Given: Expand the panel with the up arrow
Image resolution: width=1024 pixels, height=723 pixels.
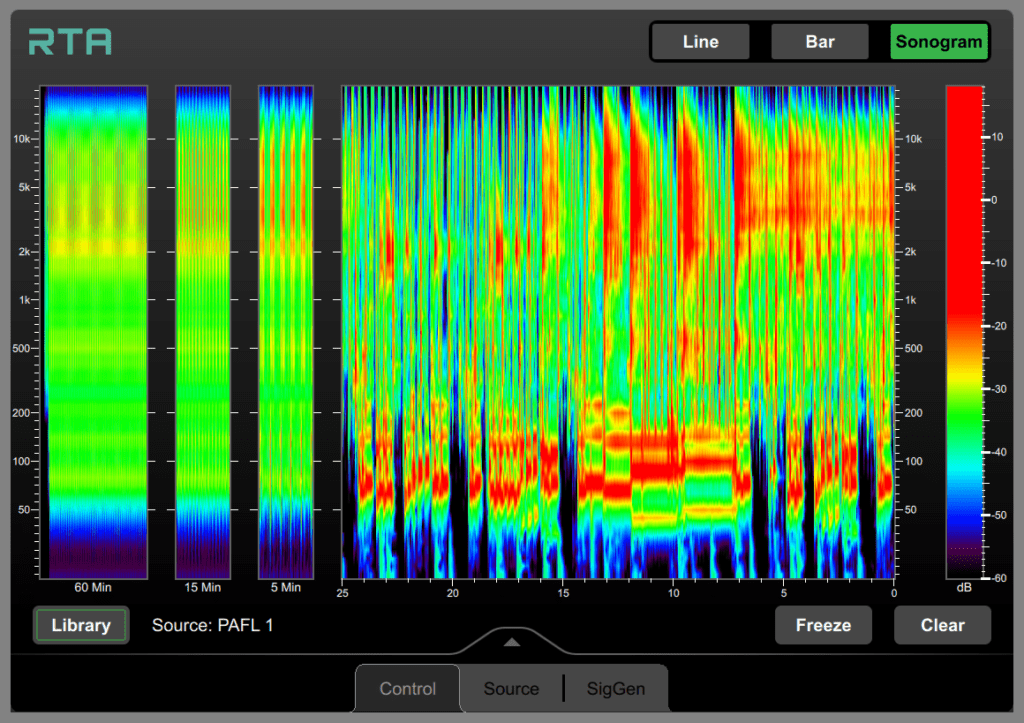Looking at the screenshot, I should tap(512, 642).
